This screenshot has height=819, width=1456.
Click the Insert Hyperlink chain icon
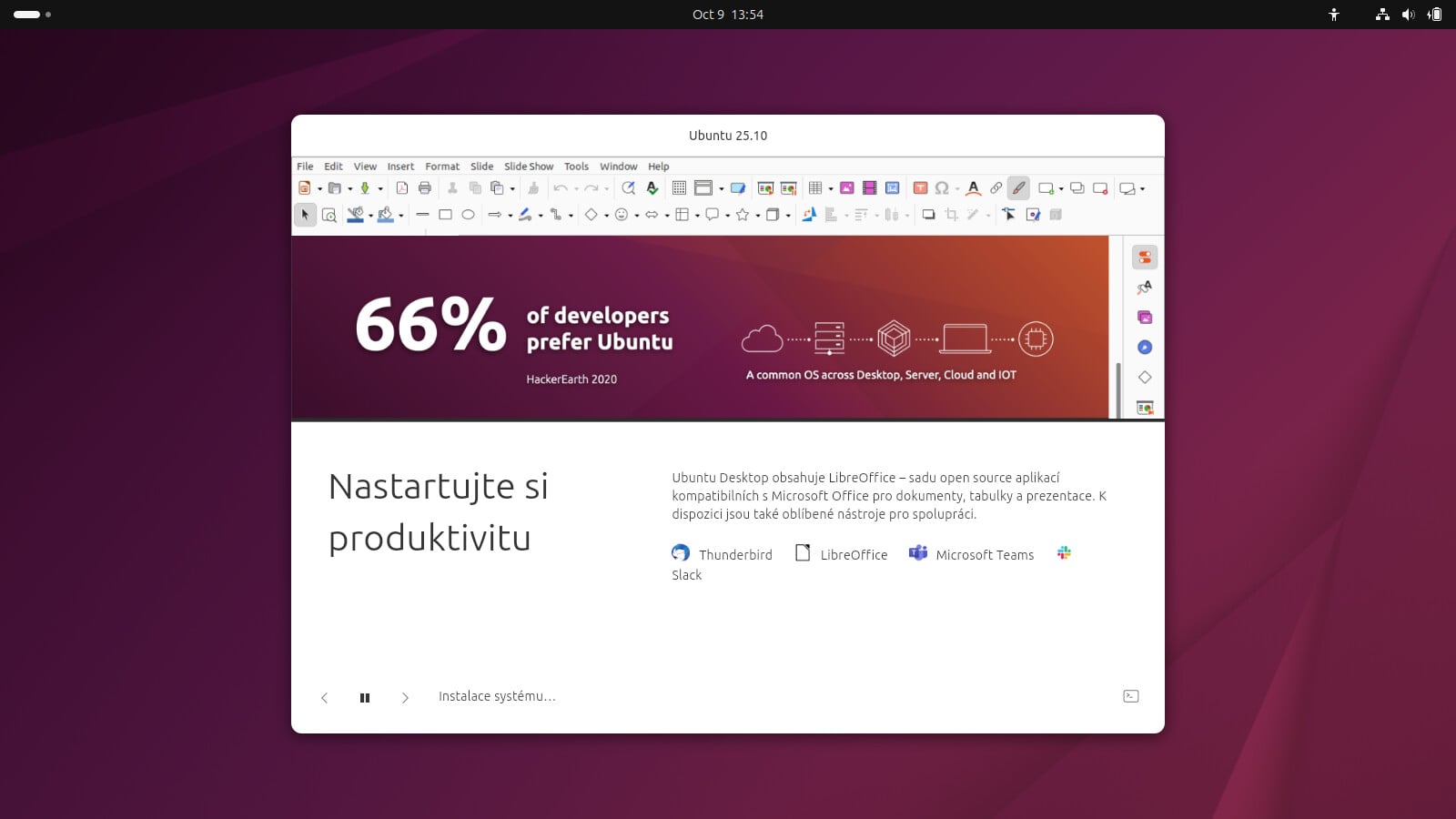click(996, 188)
